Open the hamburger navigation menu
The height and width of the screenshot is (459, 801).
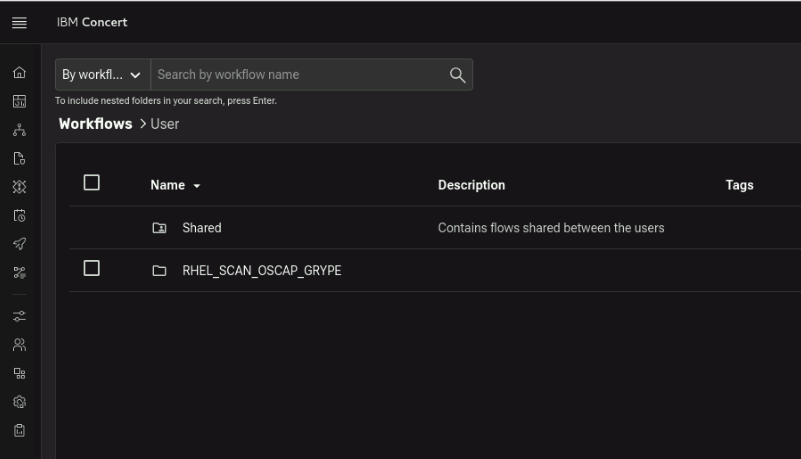18,22
